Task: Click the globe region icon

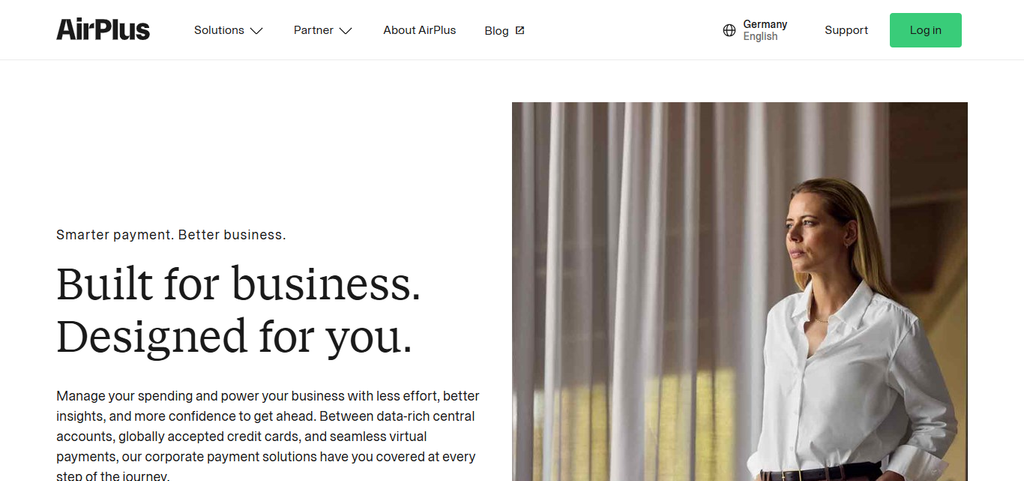Action: click(x=729, y=30)
